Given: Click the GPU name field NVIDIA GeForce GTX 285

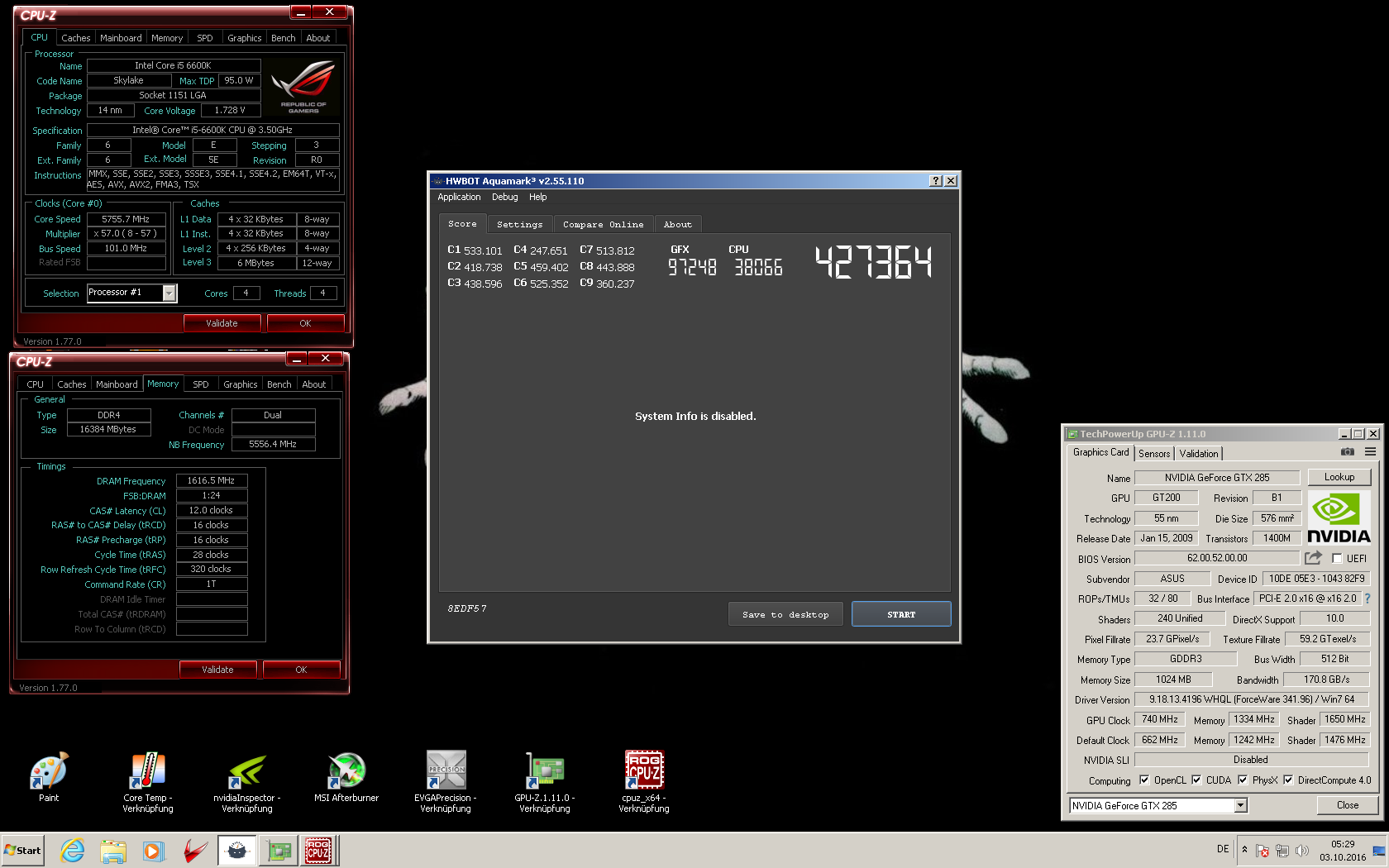Looking at the screenshot, I should (1217, 478).
